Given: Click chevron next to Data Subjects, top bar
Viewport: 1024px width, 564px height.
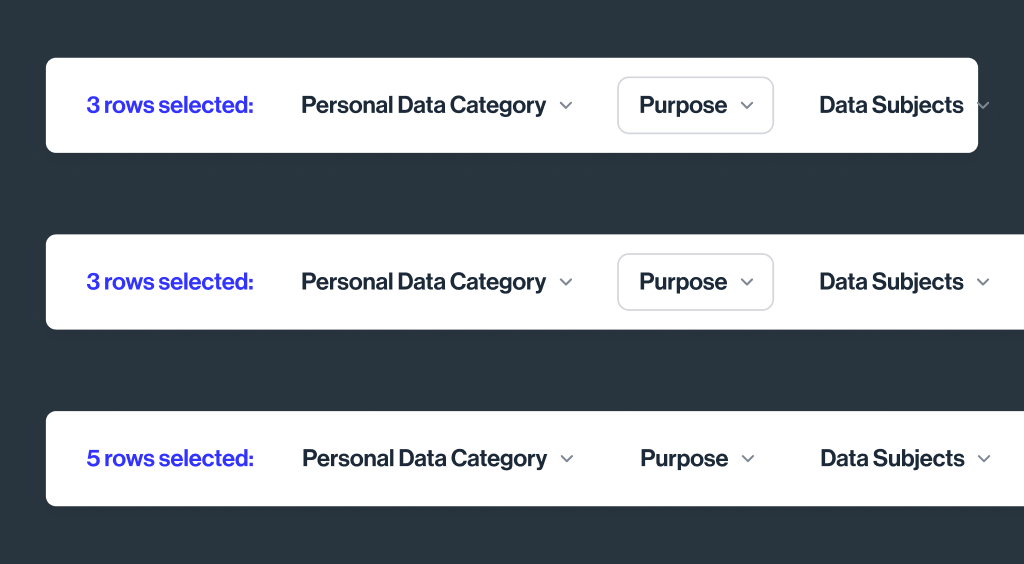Looking at the screenshot, I should [x=981, y=106].
